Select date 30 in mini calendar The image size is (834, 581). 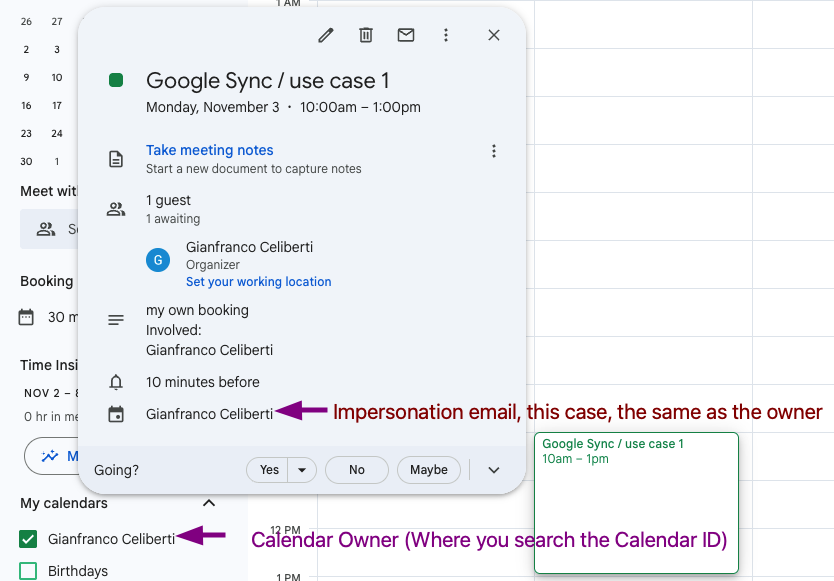coord(26,162)
